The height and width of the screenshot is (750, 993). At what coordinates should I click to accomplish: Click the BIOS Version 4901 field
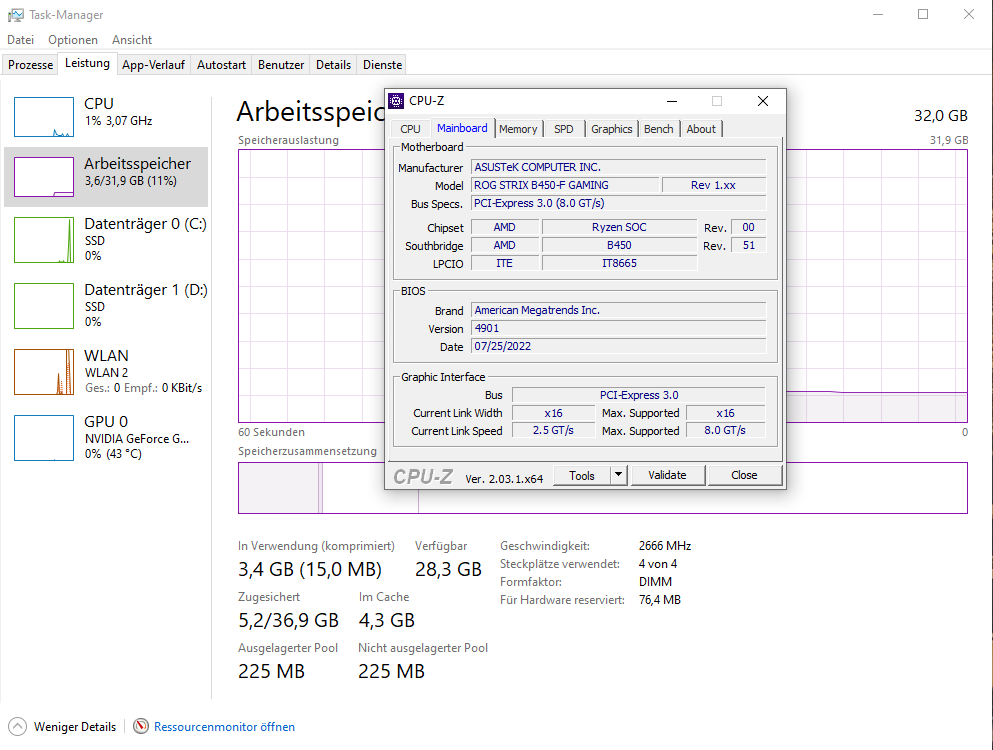coord(619,328)
